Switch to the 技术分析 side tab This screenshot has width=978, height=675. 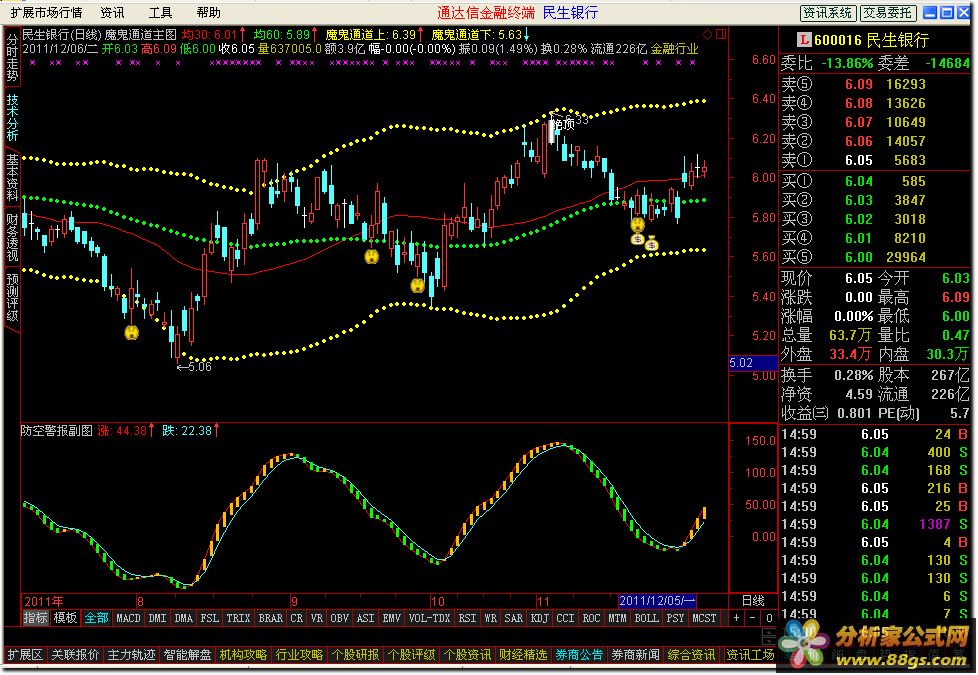click(x=12, y=118)
